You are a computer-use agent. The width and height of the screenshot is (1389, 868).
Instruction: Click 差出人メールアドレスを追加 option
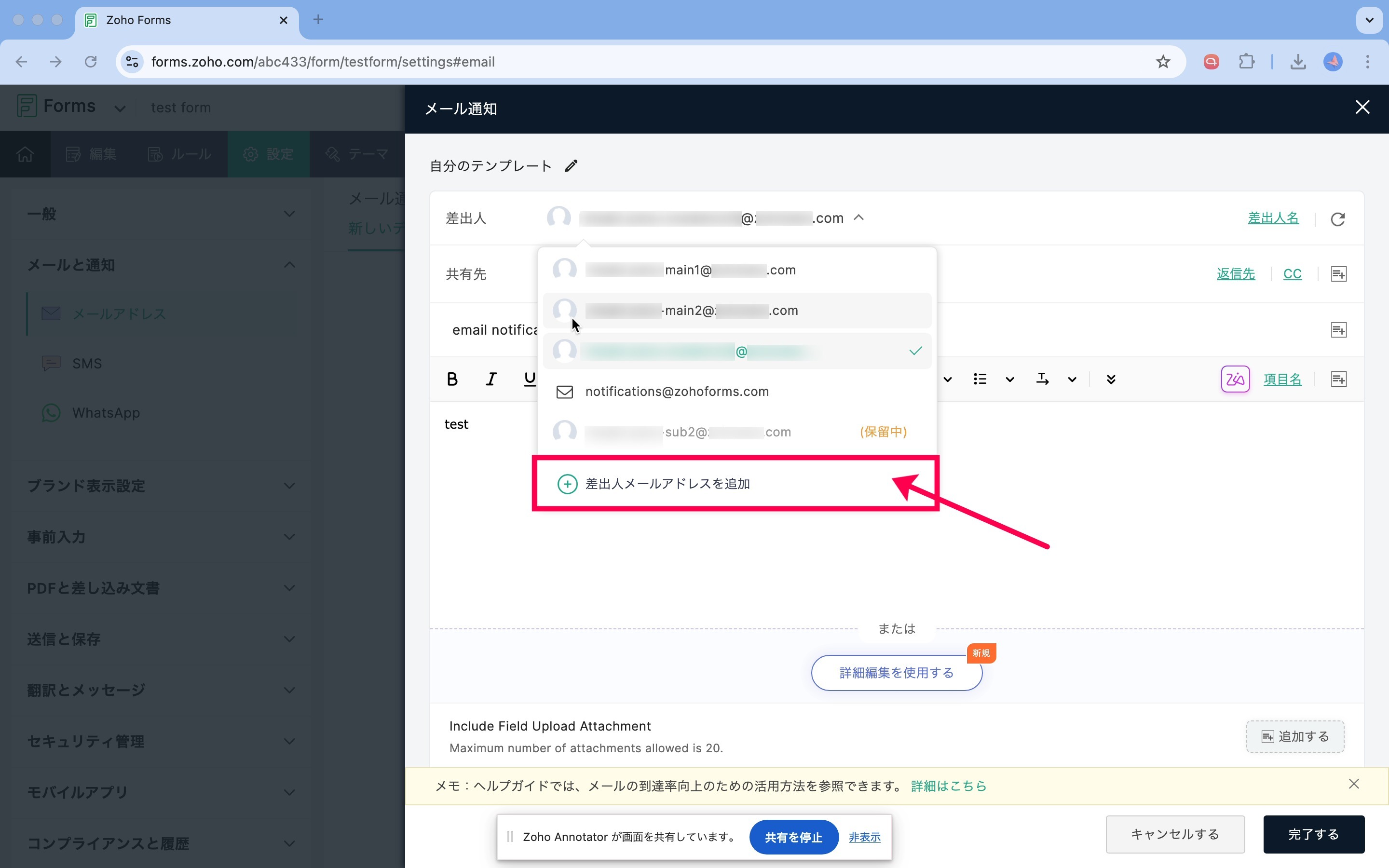tap(667, 484)
